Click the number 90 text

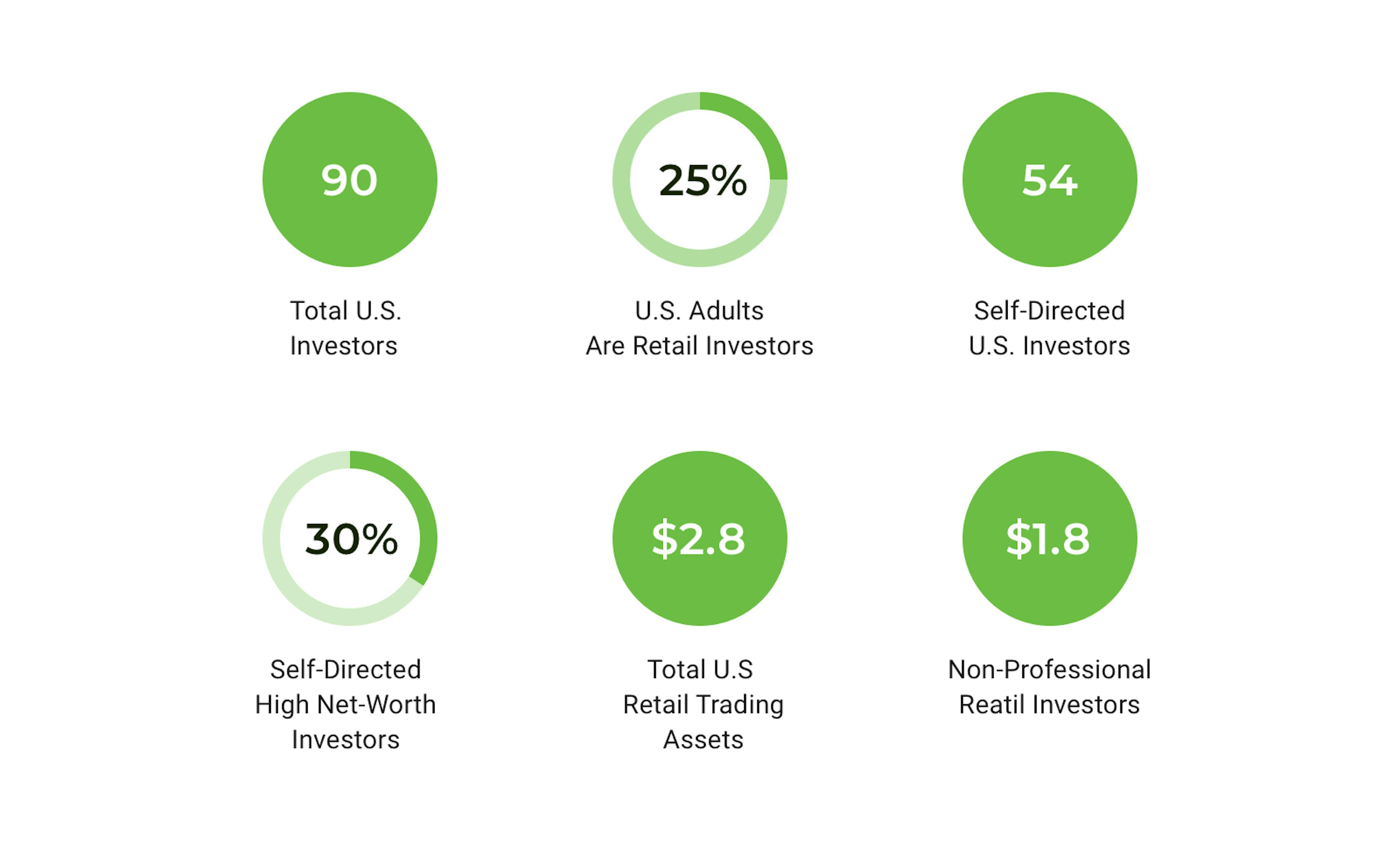(349, 181)
